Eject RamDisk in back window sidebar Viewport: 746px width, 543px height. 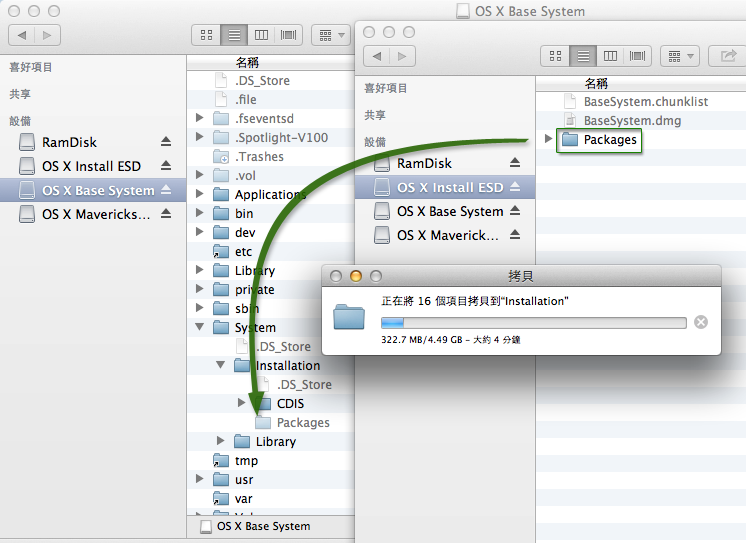pyautogui.click(x=166, y=141)
